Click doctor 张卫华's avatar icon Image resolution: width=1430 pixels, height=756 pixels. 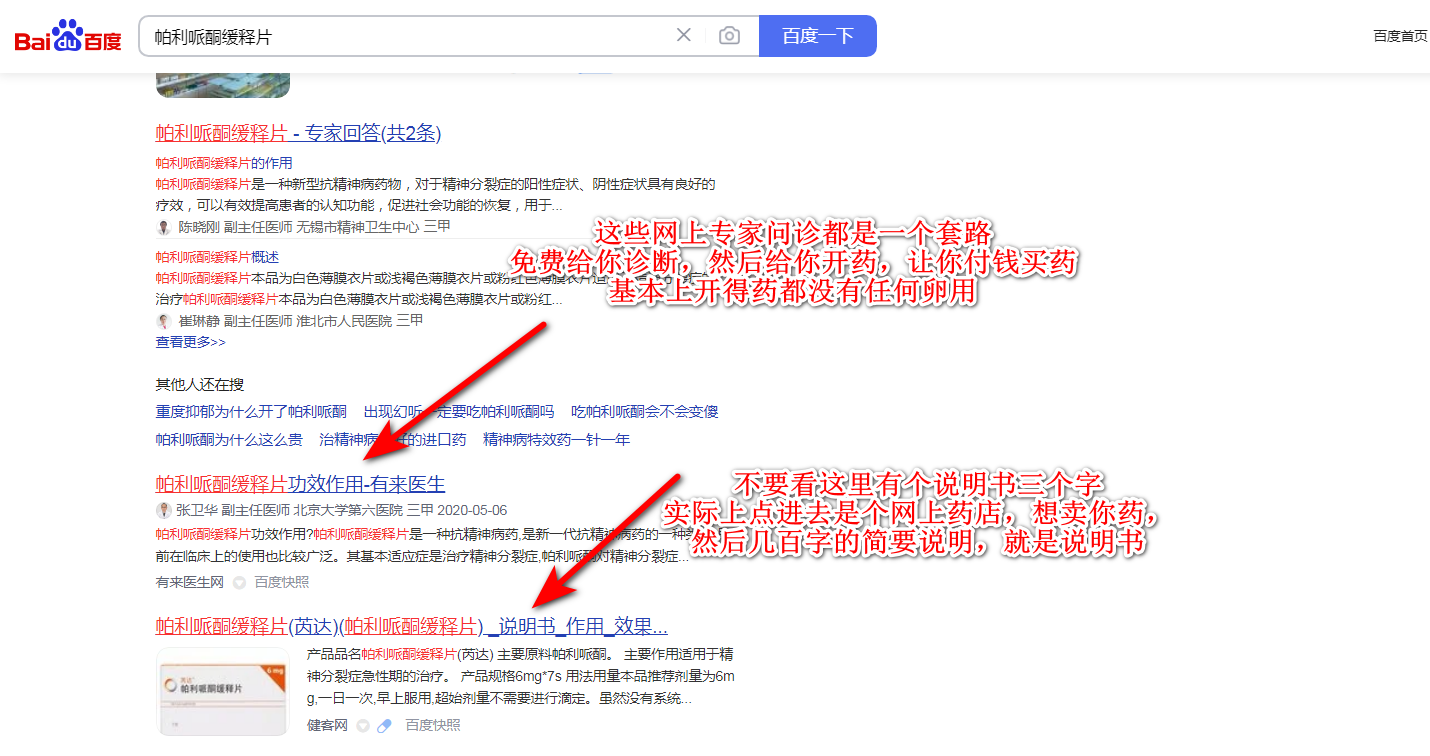(x=164, y=510)
